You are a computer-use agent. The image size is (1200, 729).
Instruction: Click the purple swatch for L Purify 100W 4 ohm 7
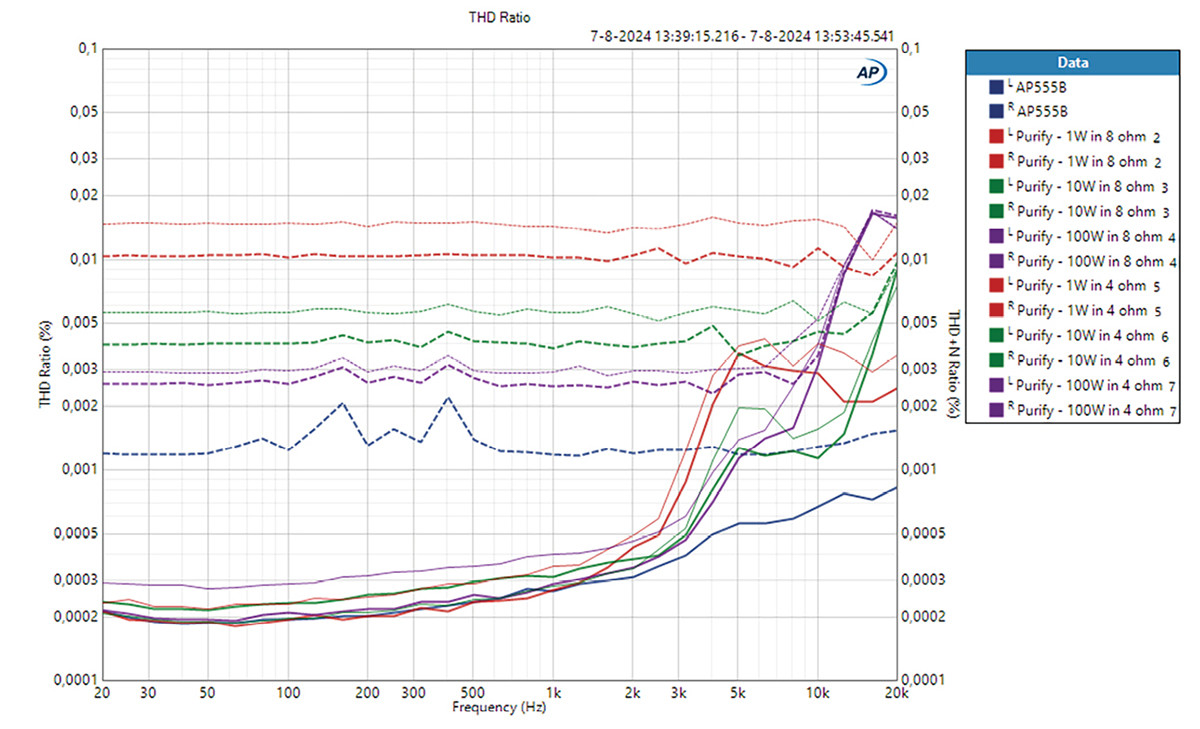995,385
